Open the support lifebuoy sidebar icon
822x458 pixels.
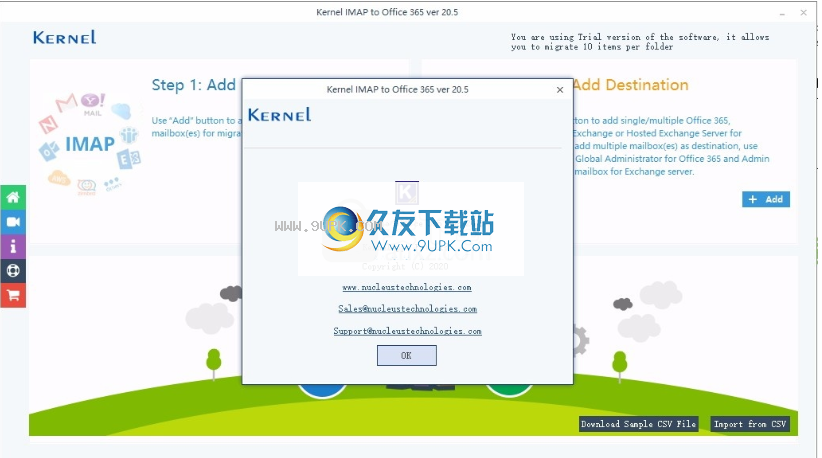[x=13, y=270]
